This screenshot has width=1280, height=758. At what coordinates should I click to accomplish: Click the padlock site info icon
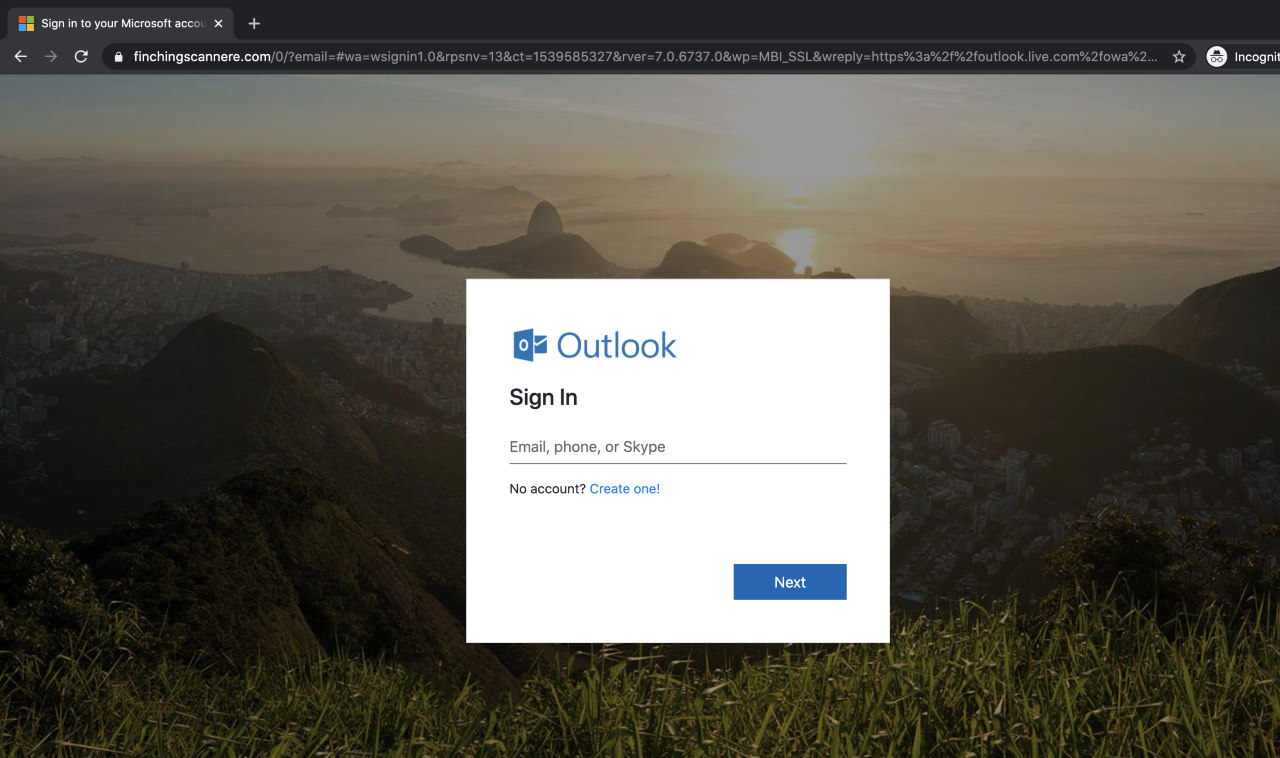coord(119,57)
